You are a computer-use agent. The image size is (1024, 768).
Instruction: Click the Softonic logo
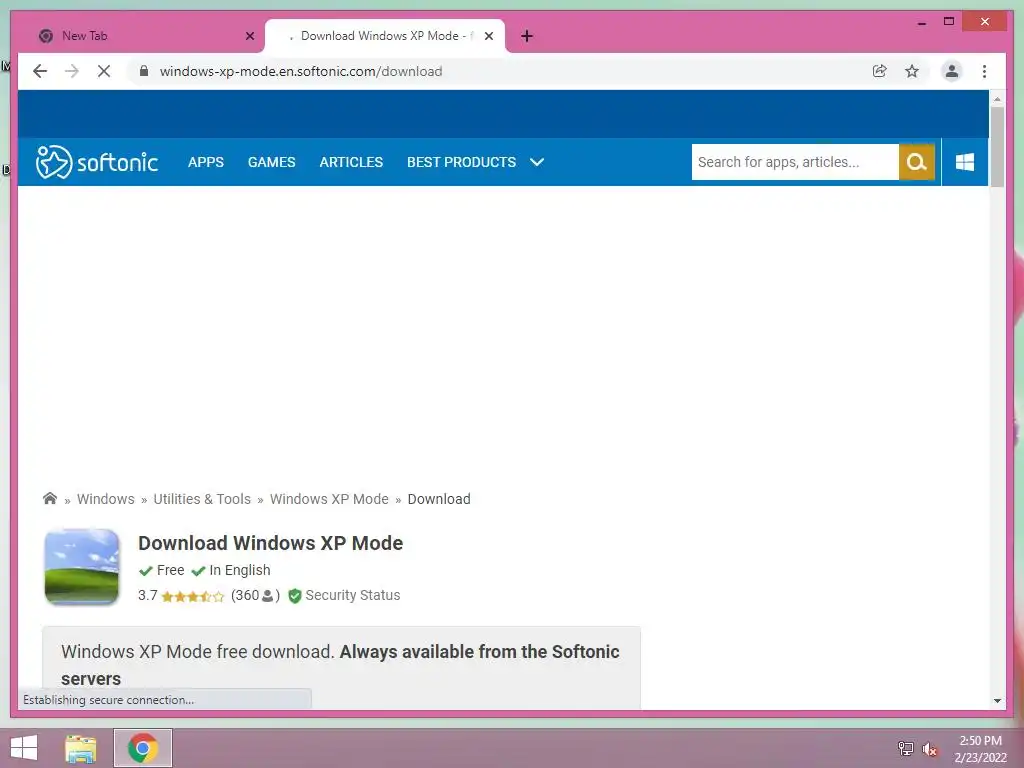point(97,162)
